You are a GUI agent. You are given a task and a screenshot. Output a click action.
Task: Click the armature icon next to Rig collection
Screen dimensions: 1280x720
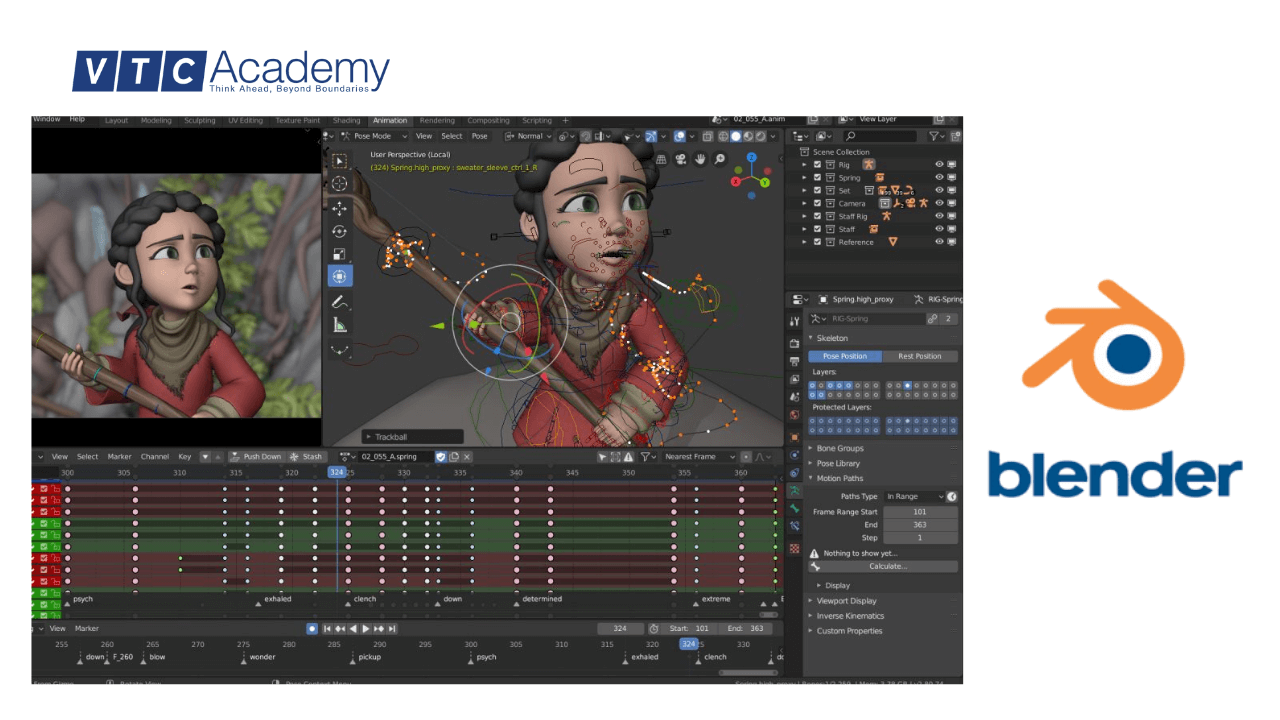pyautogui.click(x=869, y=164)
